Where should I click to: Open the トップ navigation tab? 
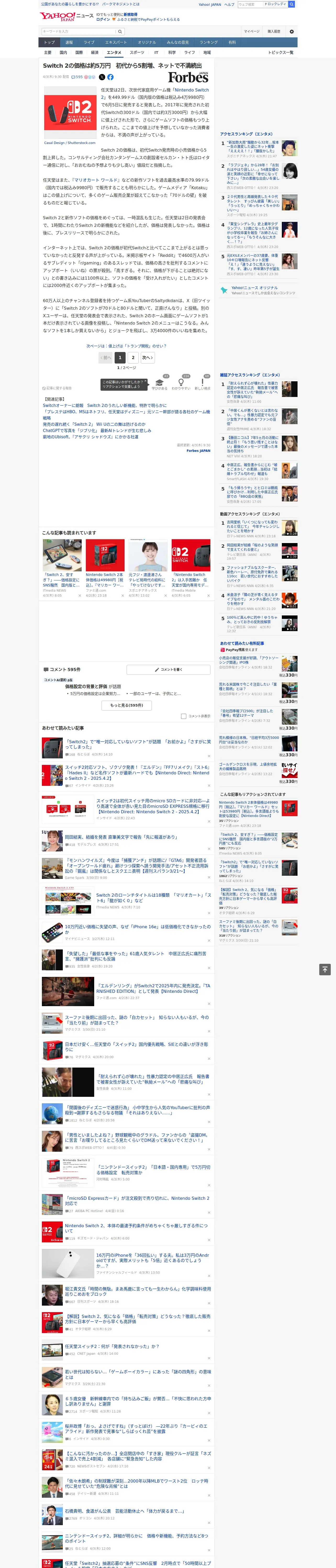[x=49, y=43]
